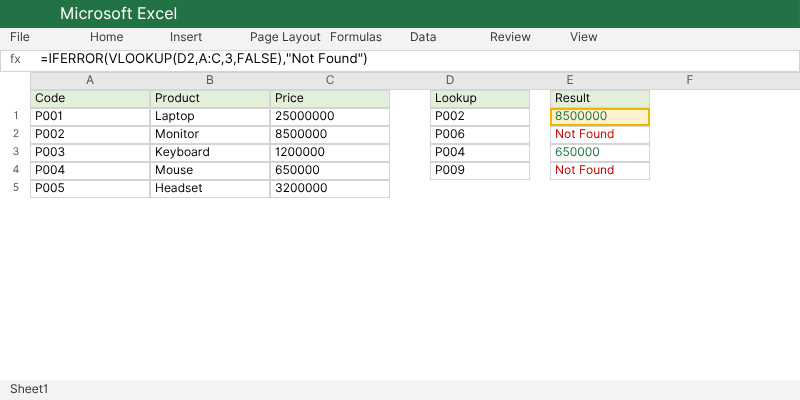
Task: Select lookup cell P004 in column D
Action: (480, 153)
